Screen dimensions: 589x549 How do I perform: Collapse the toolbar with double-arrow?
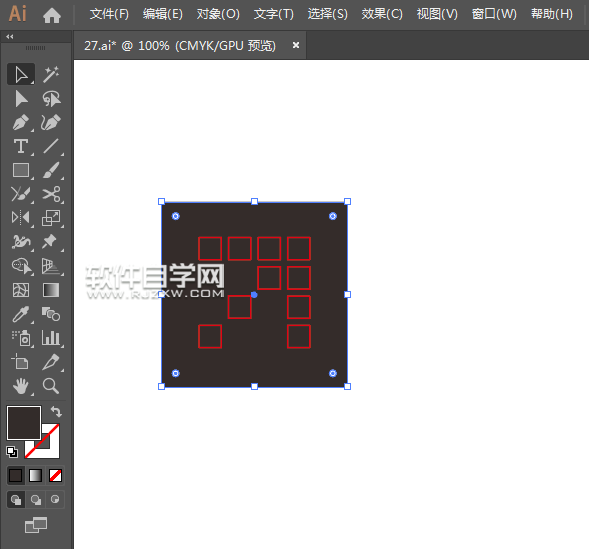pyautogui.click(x=10, y=36)
